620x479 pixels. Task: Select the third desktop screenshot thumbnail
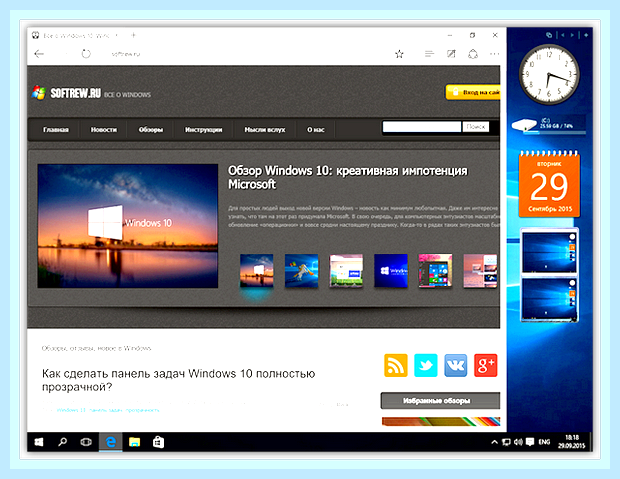pos(346,271)
